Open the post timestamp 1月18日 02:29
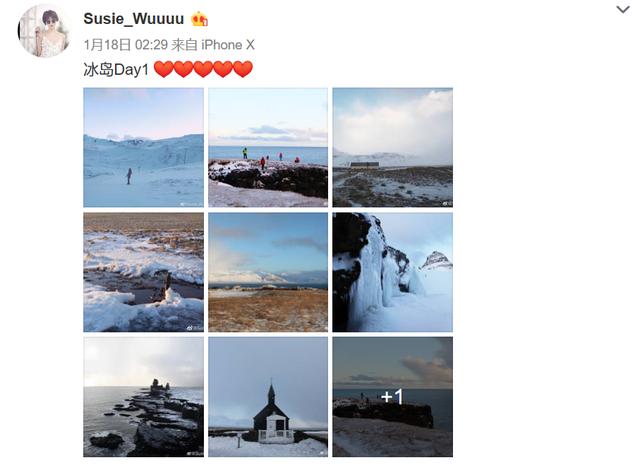 click(x=126, y=44)
